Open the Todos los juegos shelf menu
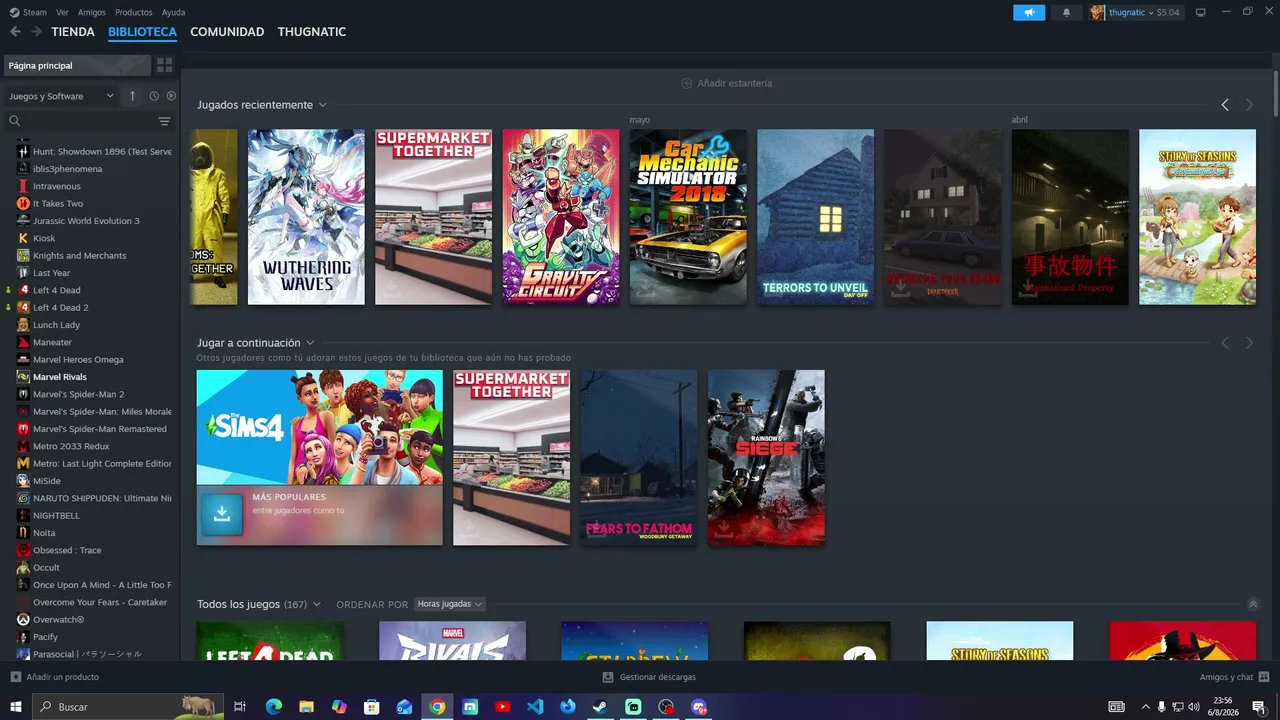 point(317,604)
